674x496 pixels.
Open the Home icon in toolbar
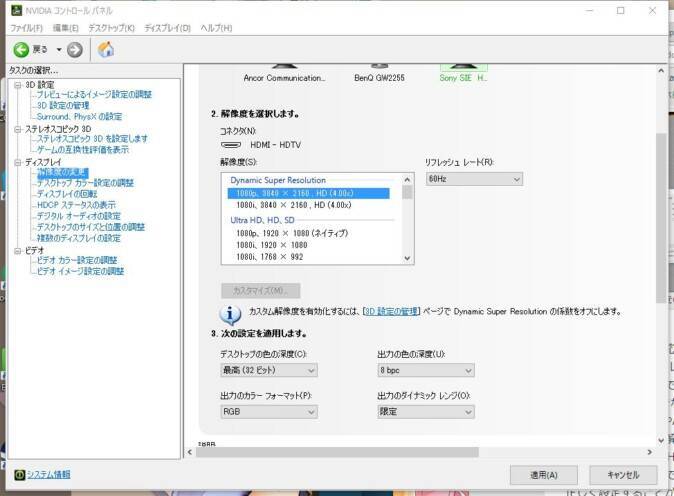click(106, 50)
